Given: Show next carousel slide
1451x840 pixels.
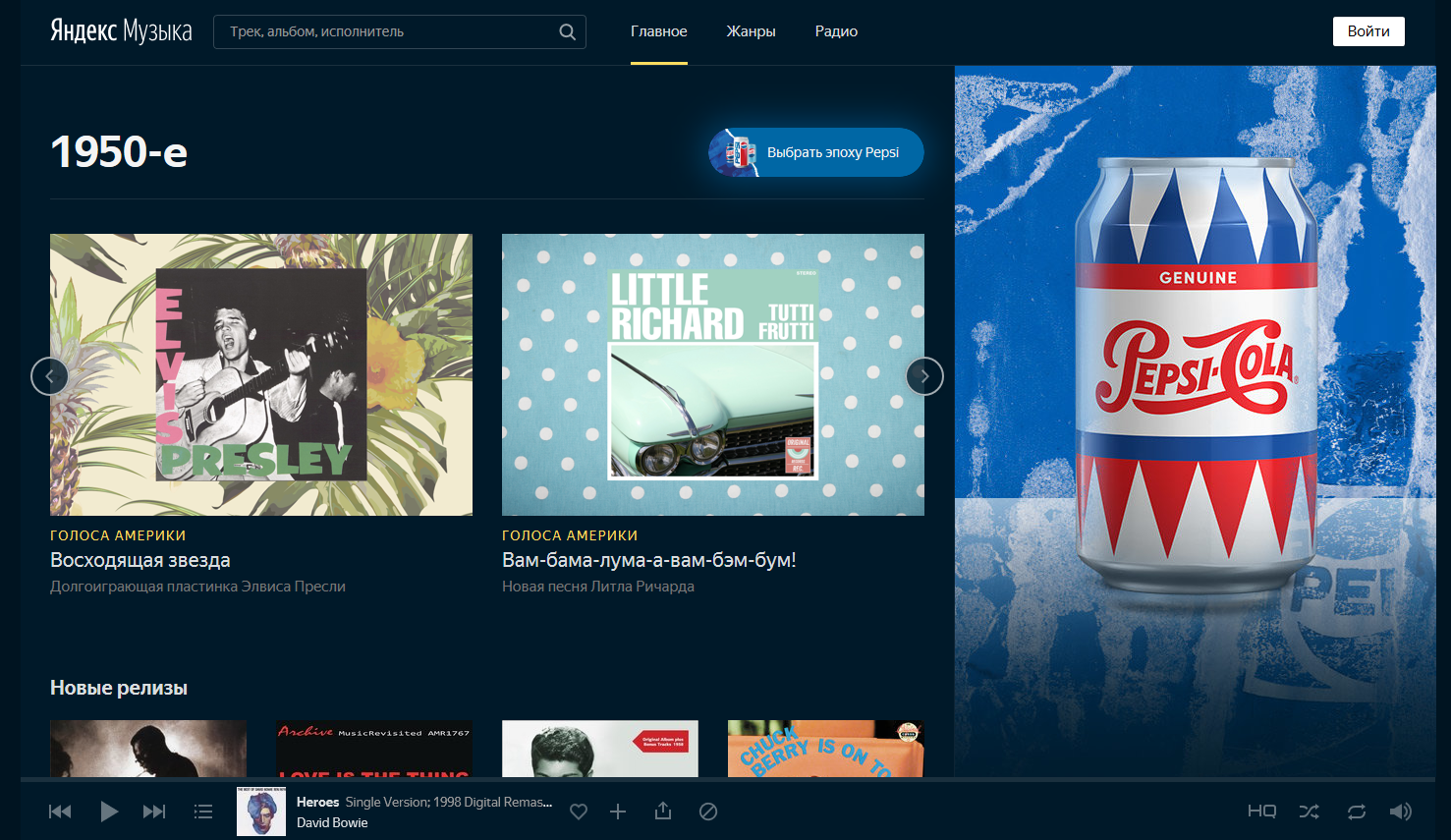Looking at the screenshot, I should (x=924, y=376).
